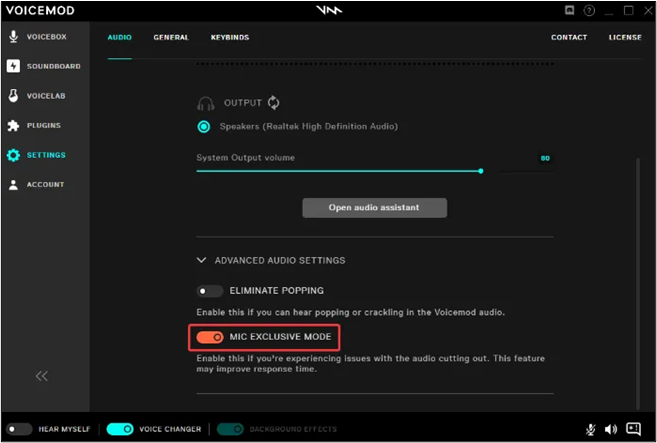Toggle the Hear Myself switch

[19, 429]
